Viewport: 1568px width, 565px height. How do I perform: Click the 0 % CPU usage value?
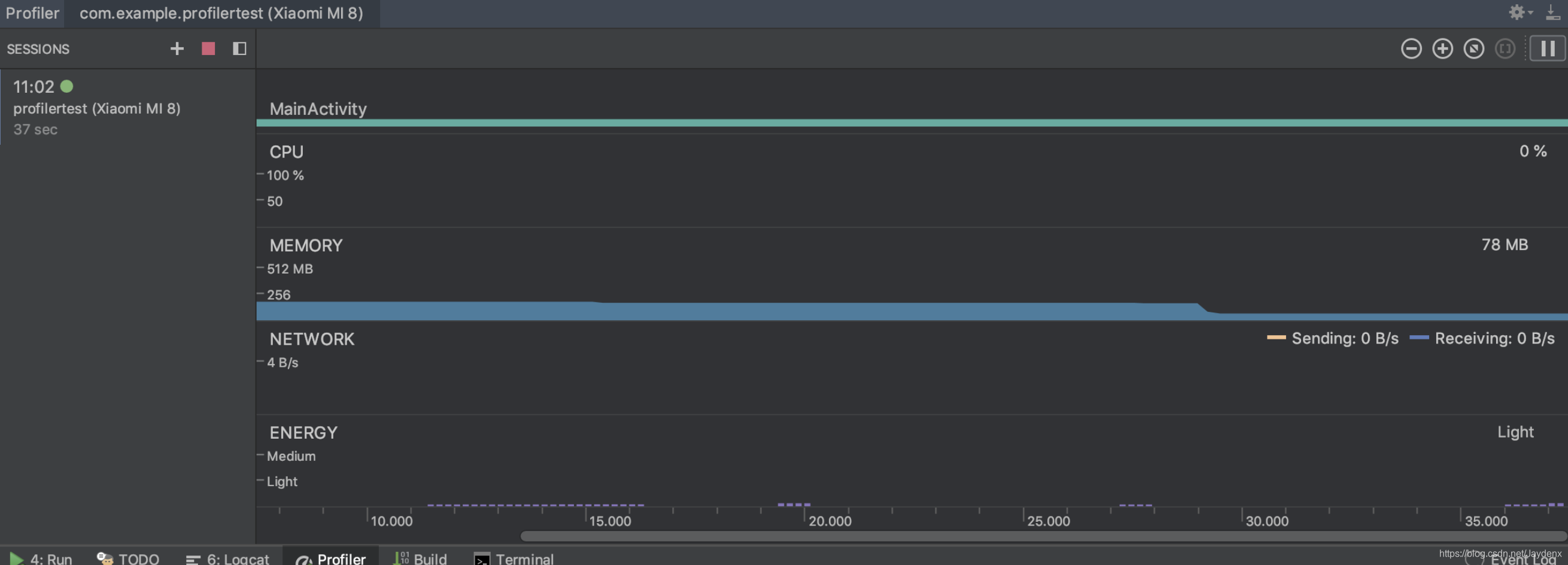pos(1533,151)
